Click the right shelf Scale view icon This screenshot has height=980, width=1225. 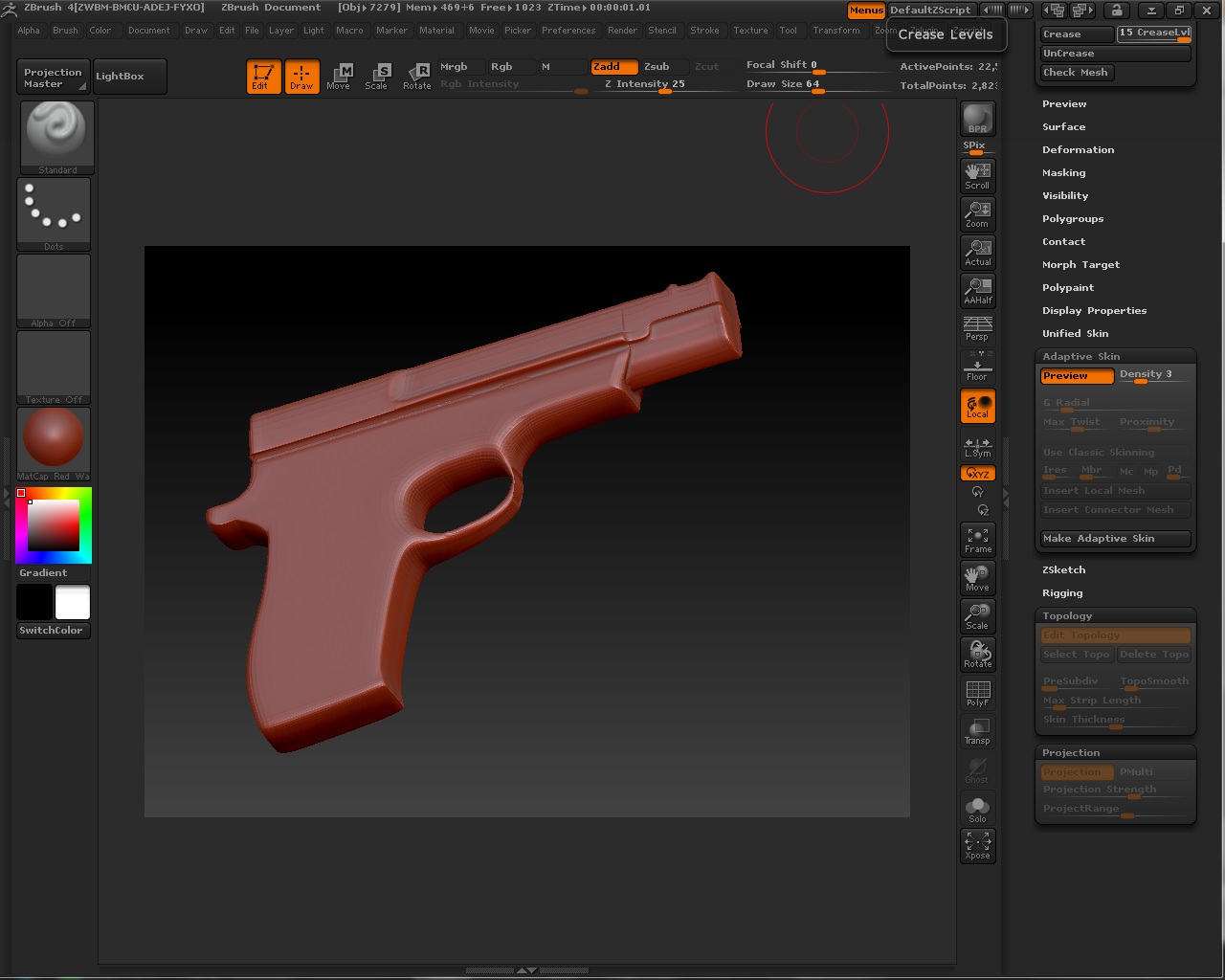pos(977,616)
